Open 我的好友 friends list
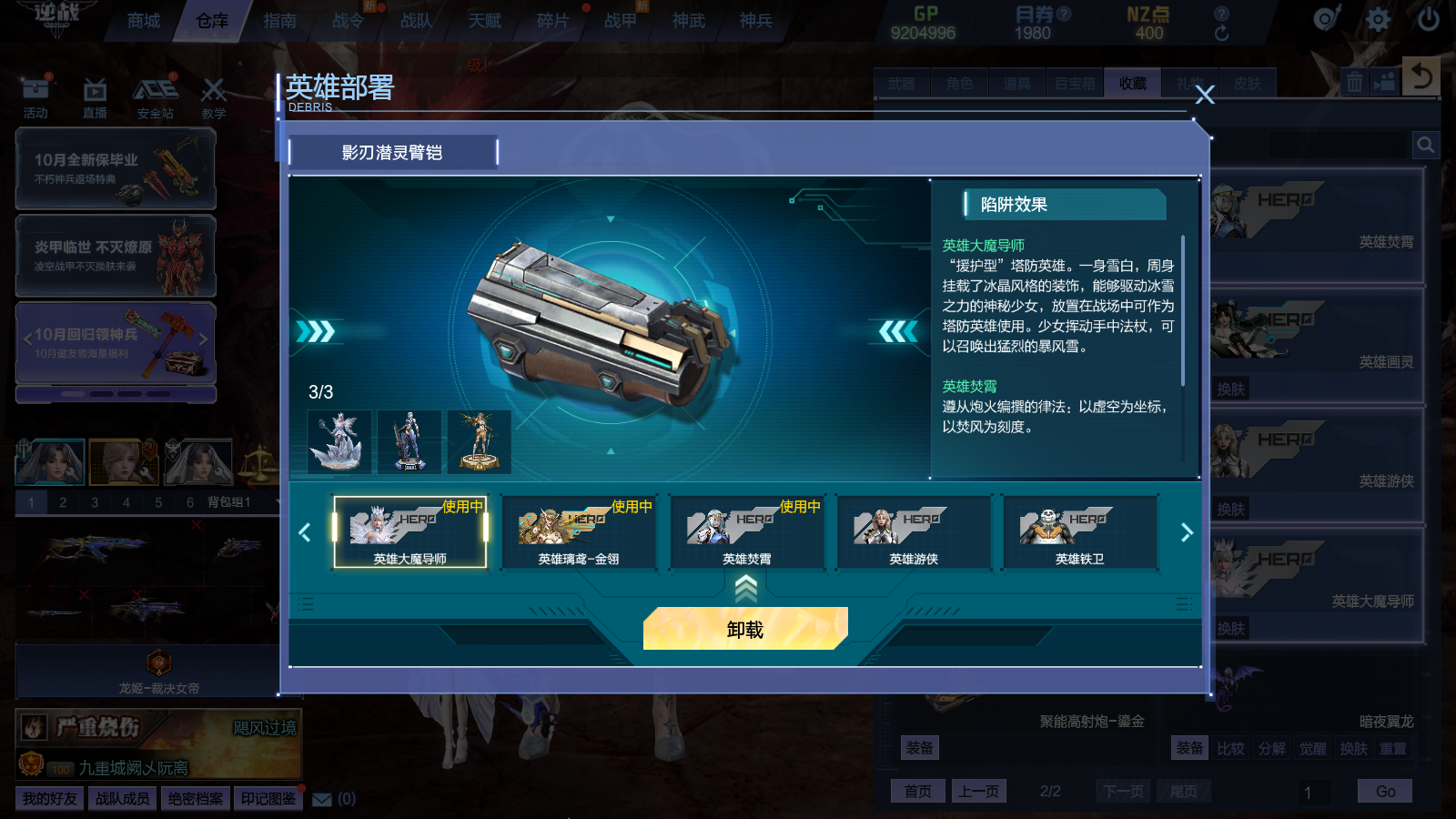1456x819 pixels. pos(50,798)
